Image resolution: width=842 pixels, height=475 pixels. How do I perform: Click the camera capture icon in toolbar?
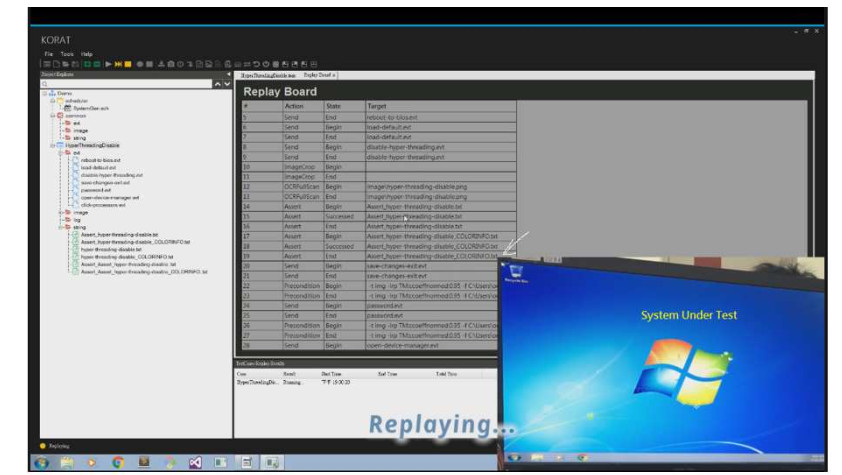pyautogui.click(x=172, y=64)
